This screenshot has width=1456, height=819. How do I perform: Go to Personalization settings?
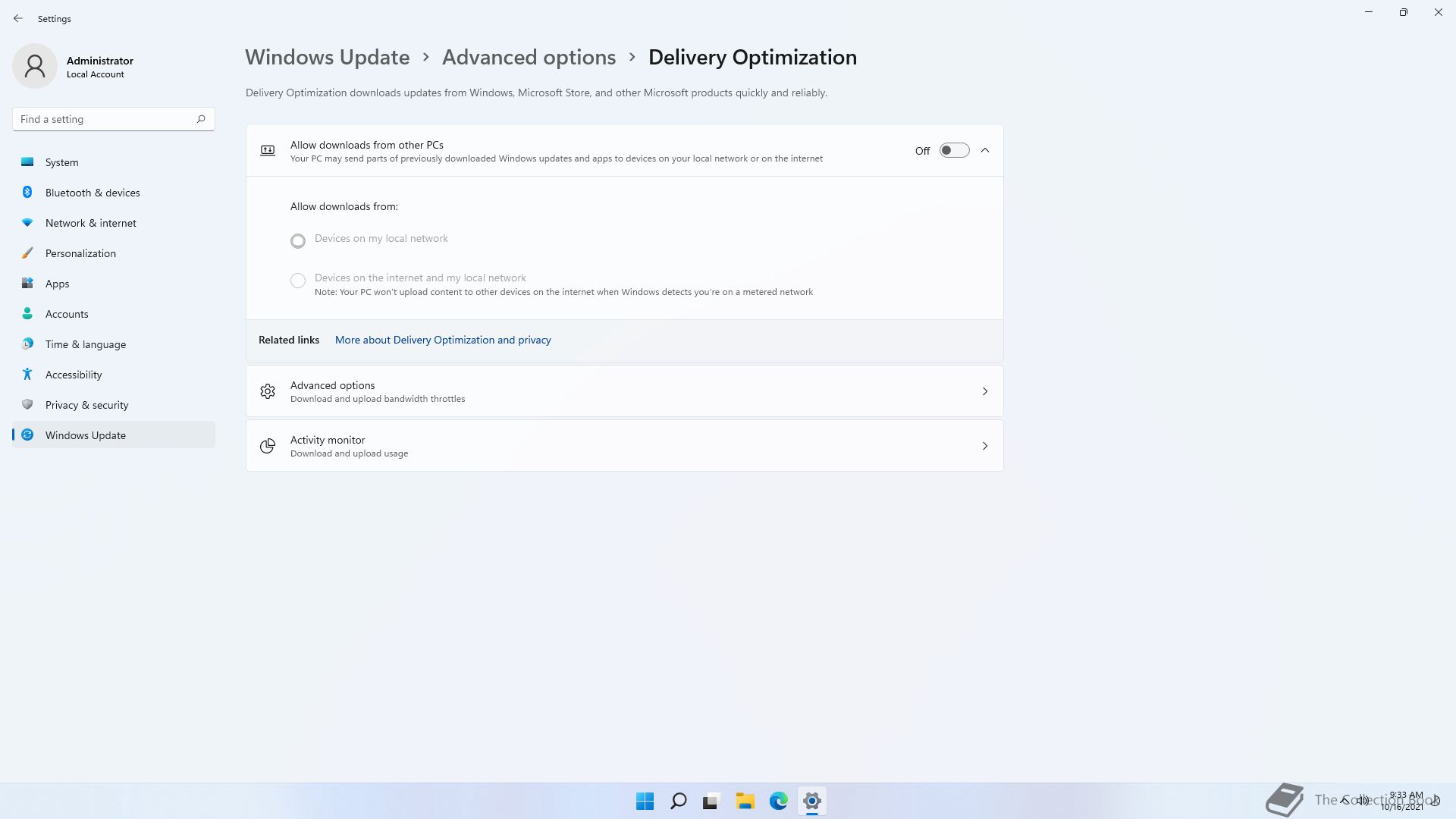coord(114,253)
